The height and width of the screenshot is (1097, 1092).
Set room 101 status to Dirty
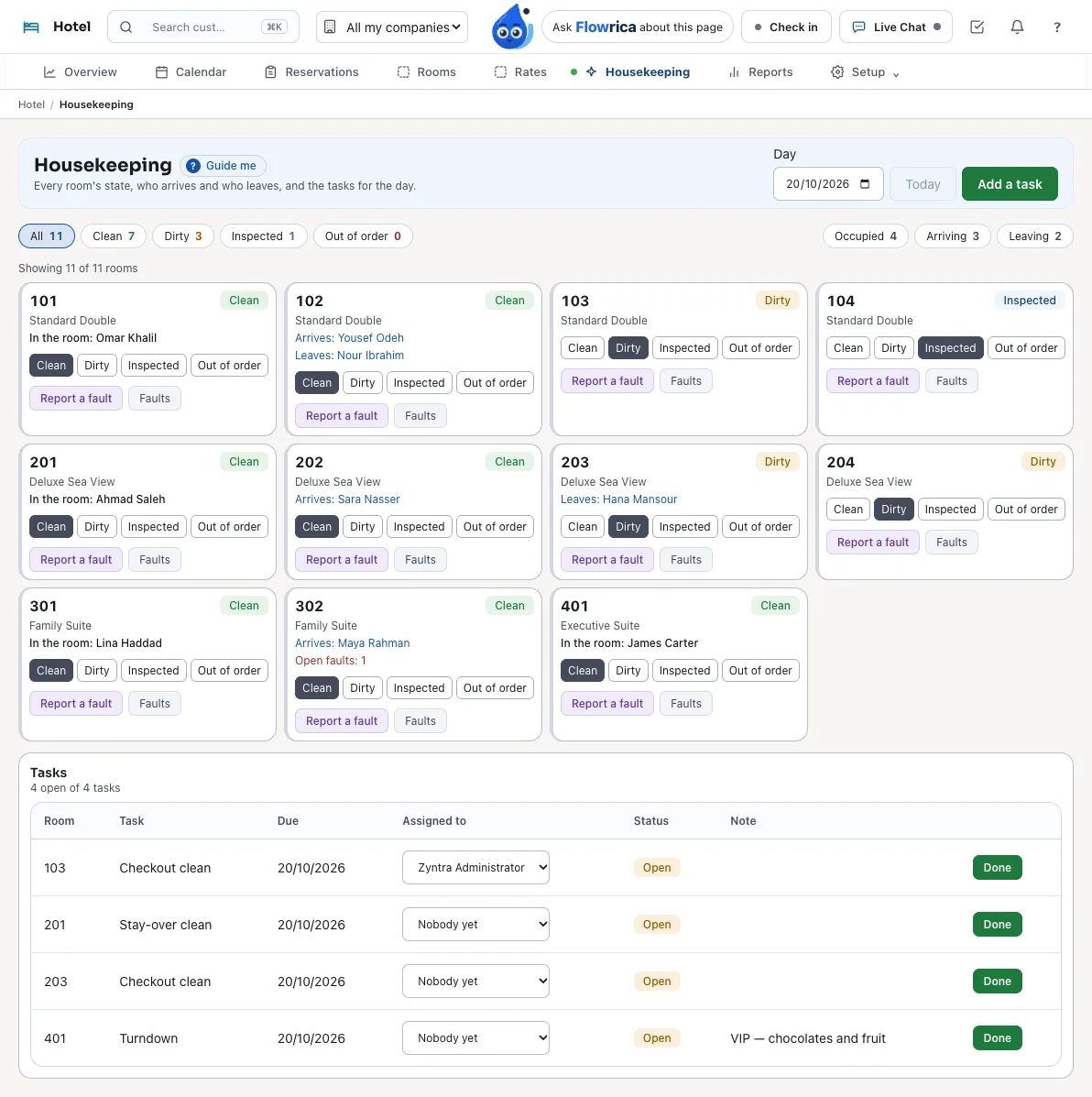click(96, 365)
